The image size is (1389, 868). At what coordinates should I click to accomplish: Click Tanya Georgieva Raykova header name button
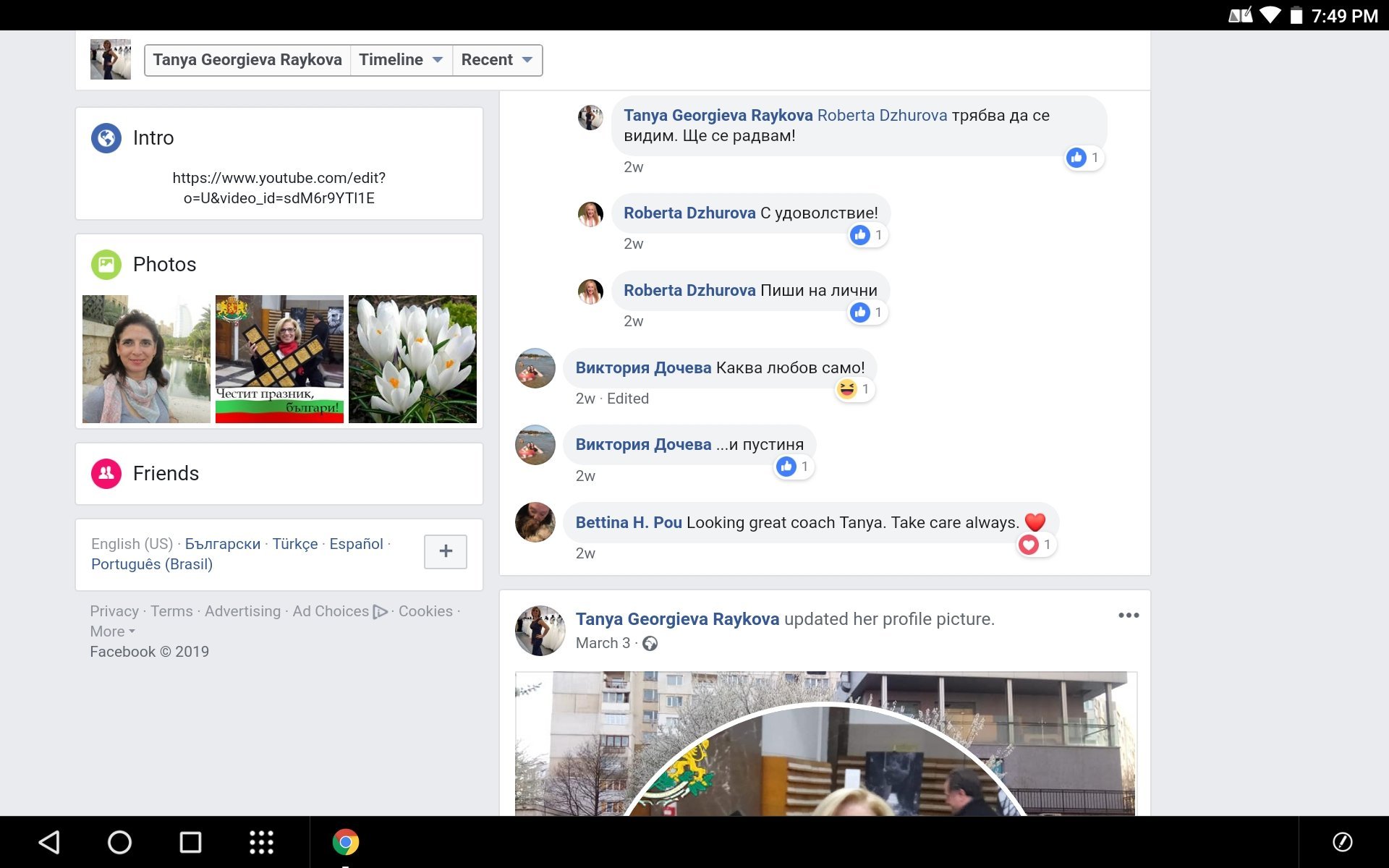click(247, 60)
